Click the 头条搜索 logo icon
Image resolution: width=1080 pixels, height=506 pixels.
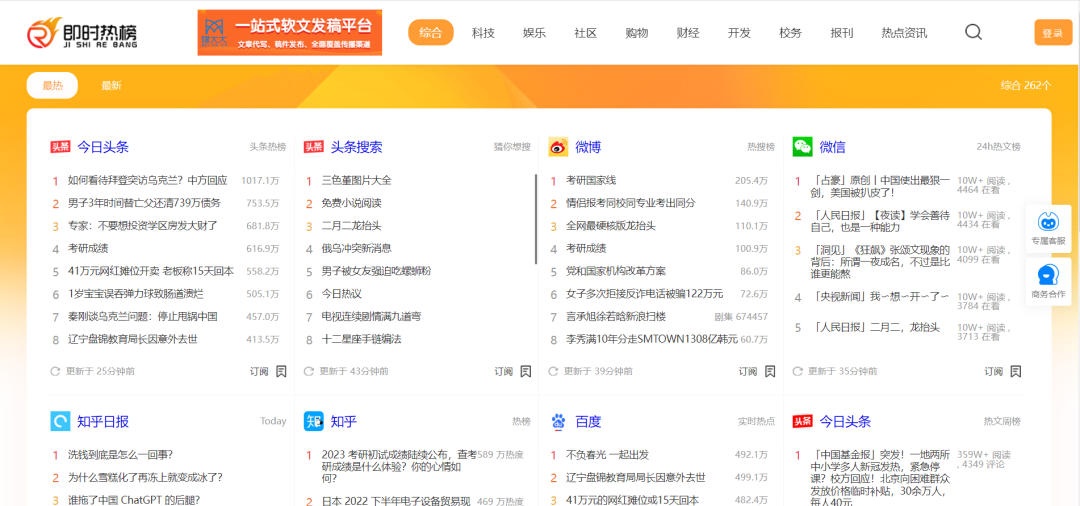coord(313,147)
